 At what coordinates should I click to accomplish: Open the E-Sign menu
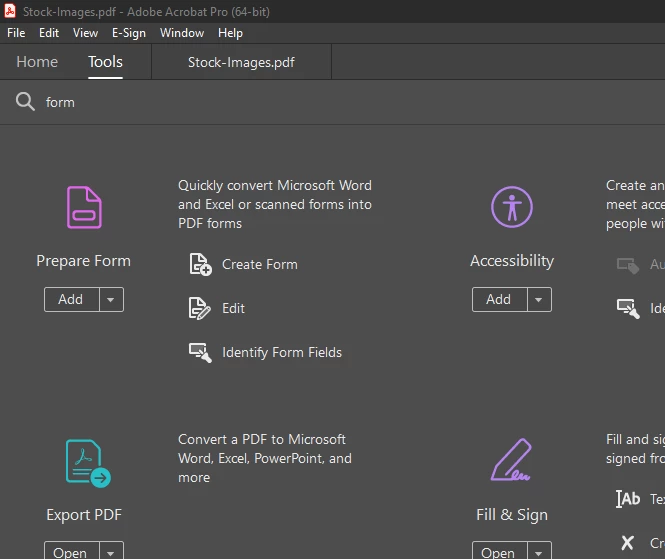[x=129, y=33]
